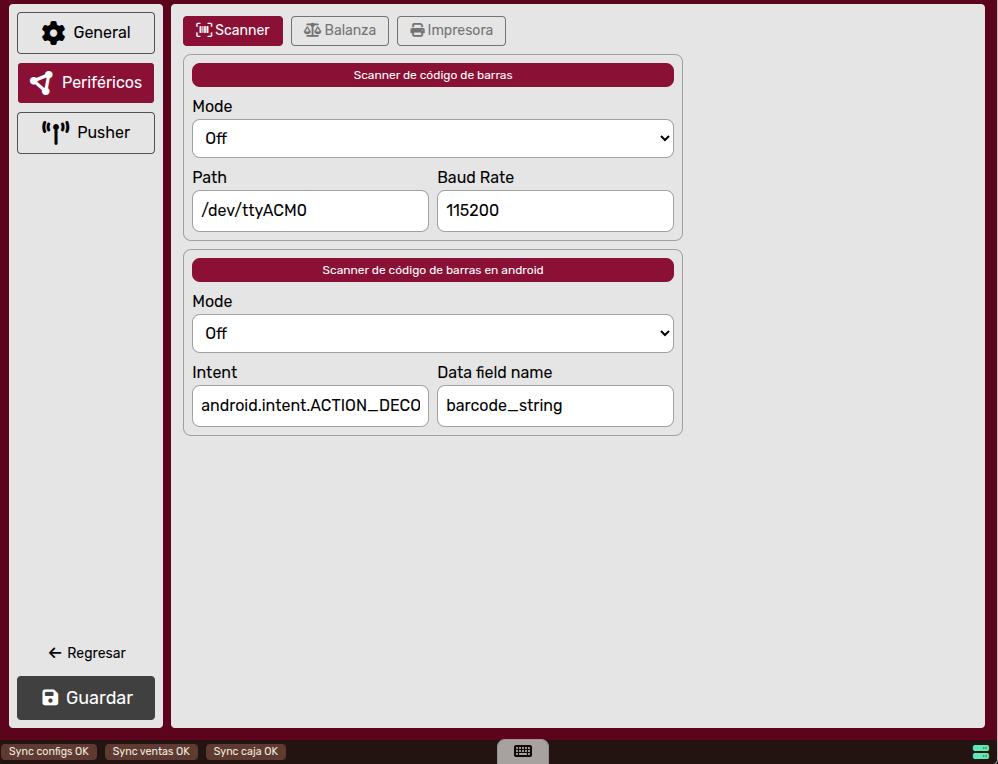Click the green server status icon
998x764 pixels.
(x=980, y=751)
